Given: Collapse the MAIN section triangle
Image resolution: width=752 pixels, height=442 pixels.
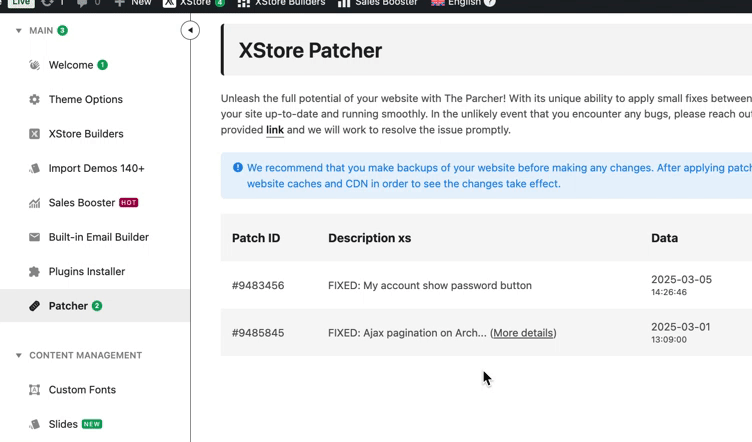Looking at the screenshot, I should (x=19, y=31).
